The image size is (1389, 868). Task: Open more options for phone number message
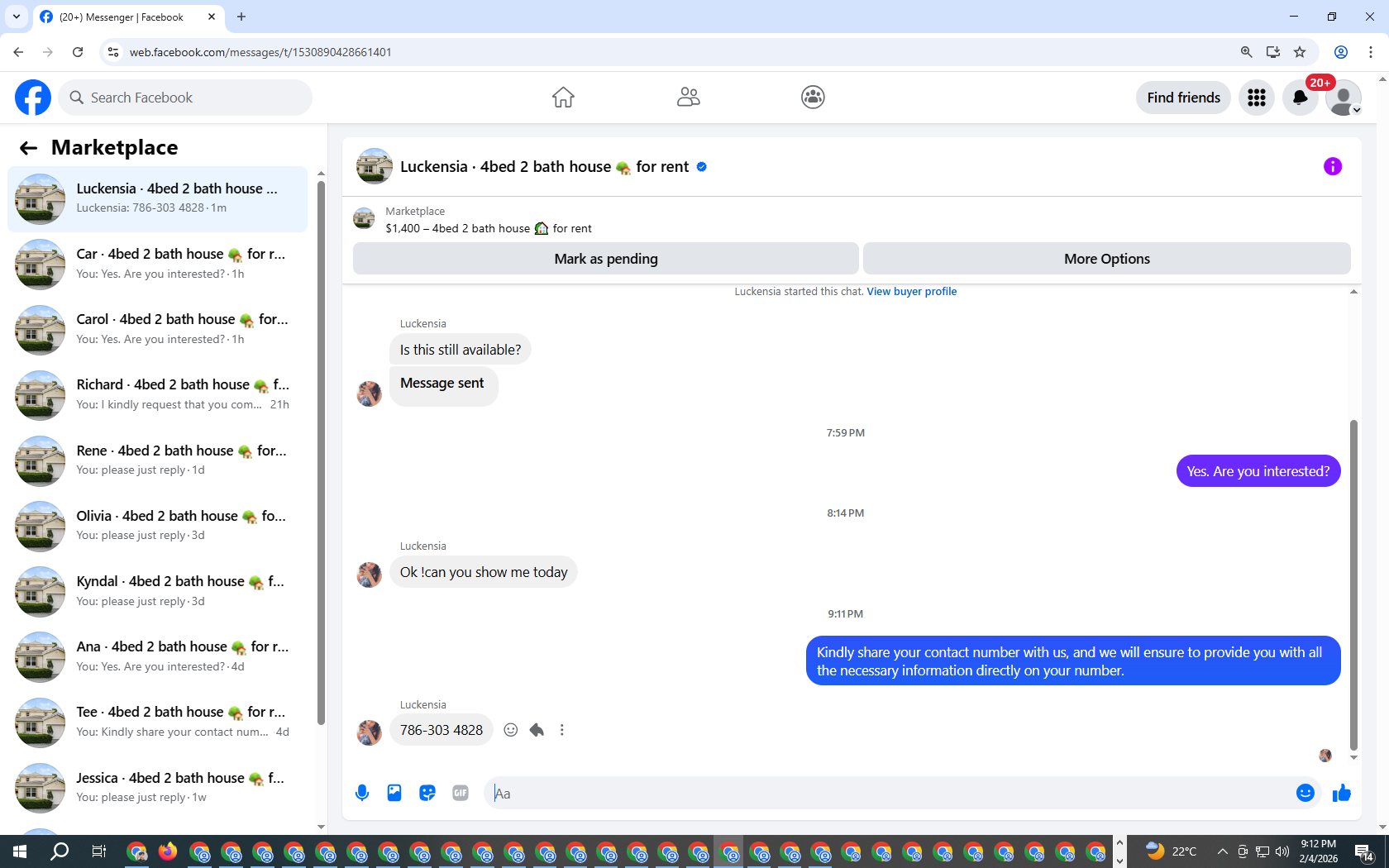(562, 730)
